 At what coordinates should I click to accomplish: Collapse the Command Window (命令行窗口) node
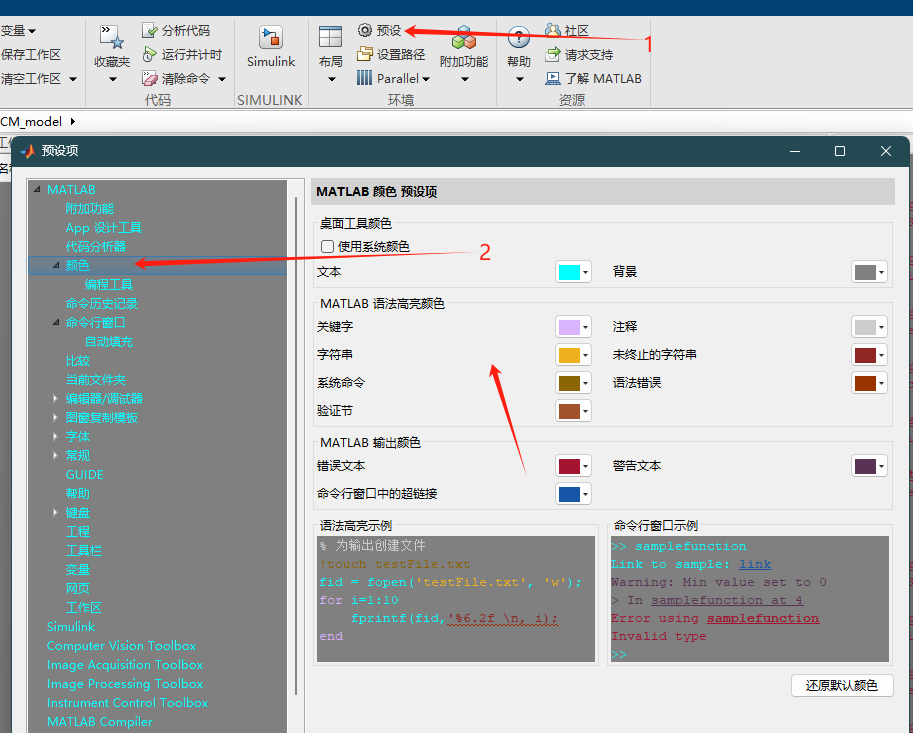pyautogui.click(x=56, y=322)
